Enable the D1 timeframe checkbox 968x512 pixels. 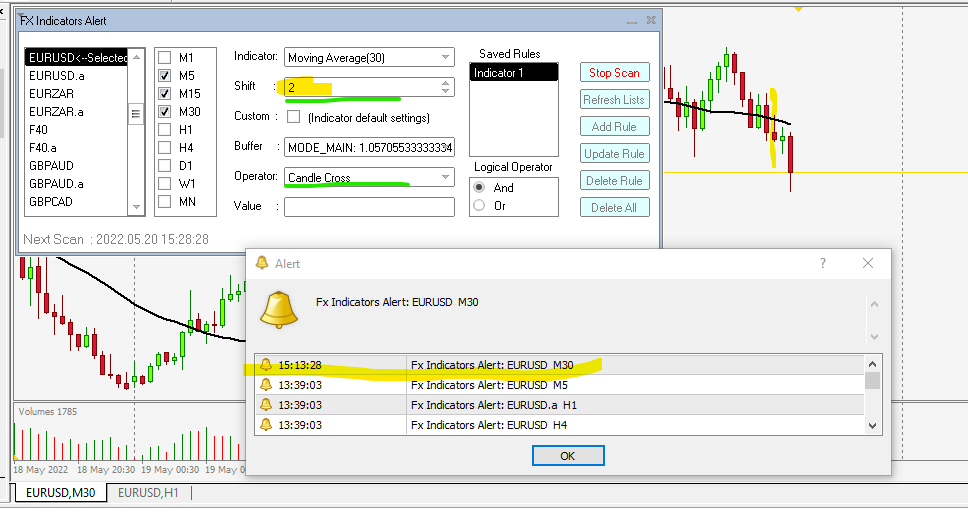[x=165, y=166]
